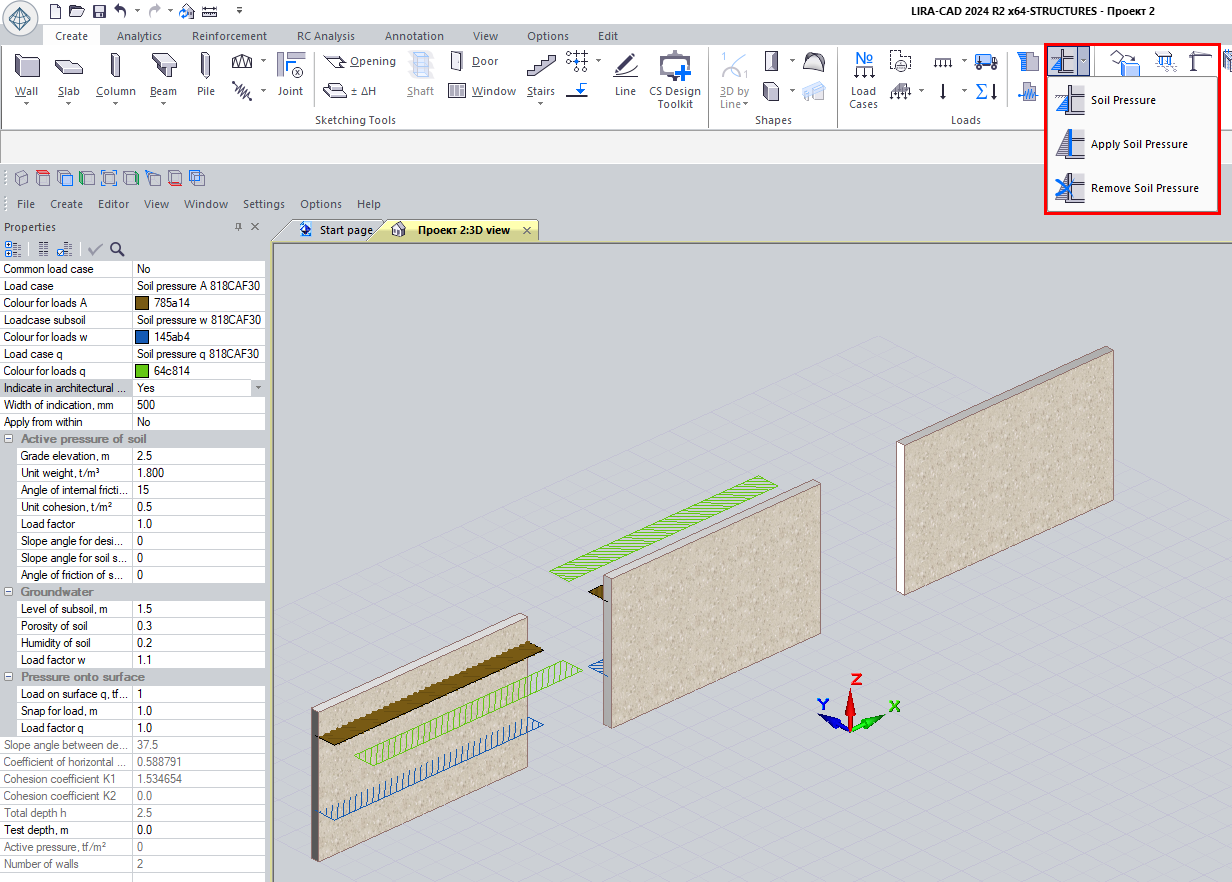Edit the Grade elevation value field
Viewport: 1232px width, 882px height.
coord(198,456)
